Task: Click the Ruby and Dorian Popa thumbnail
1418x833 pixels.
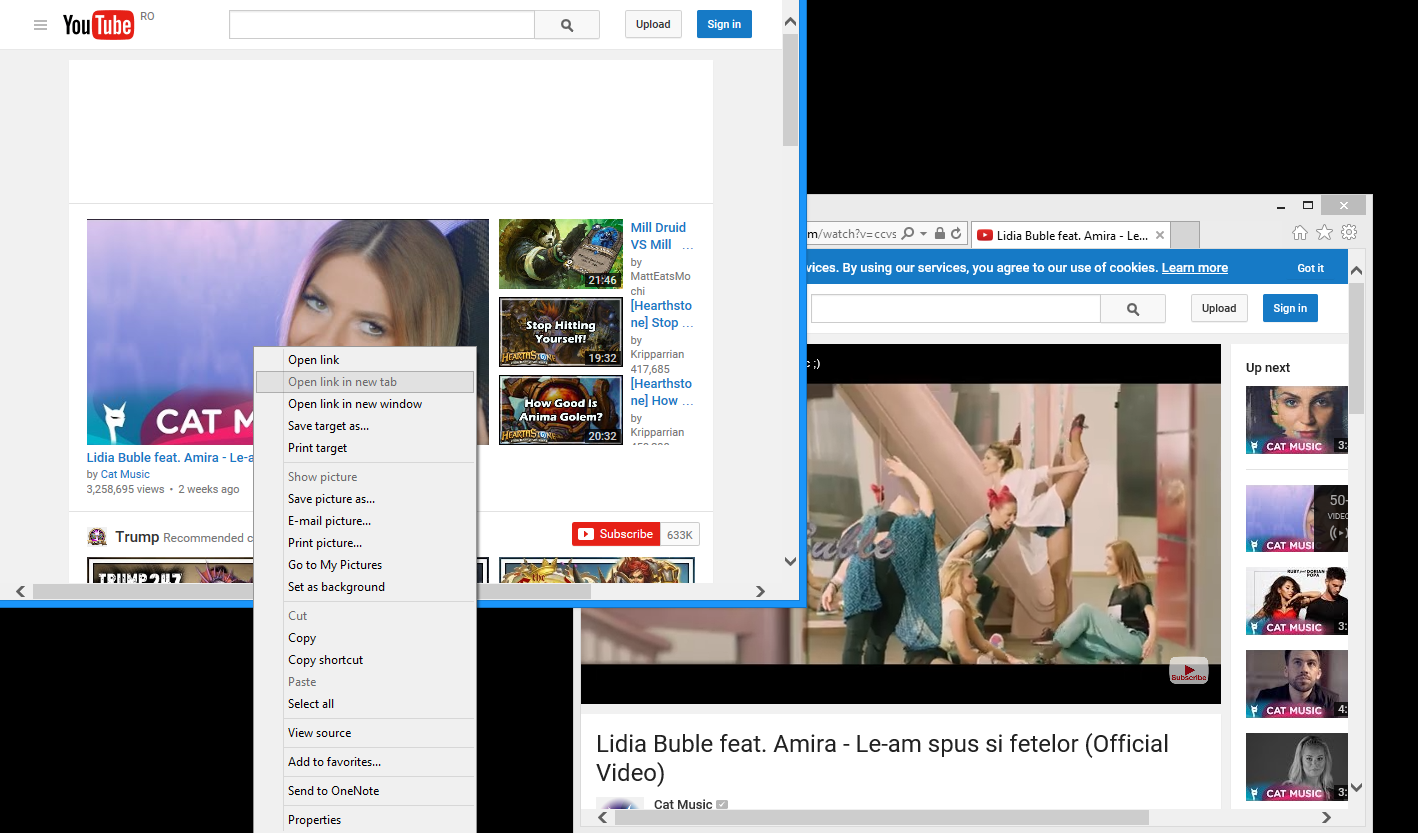Action: (1296, 601)
